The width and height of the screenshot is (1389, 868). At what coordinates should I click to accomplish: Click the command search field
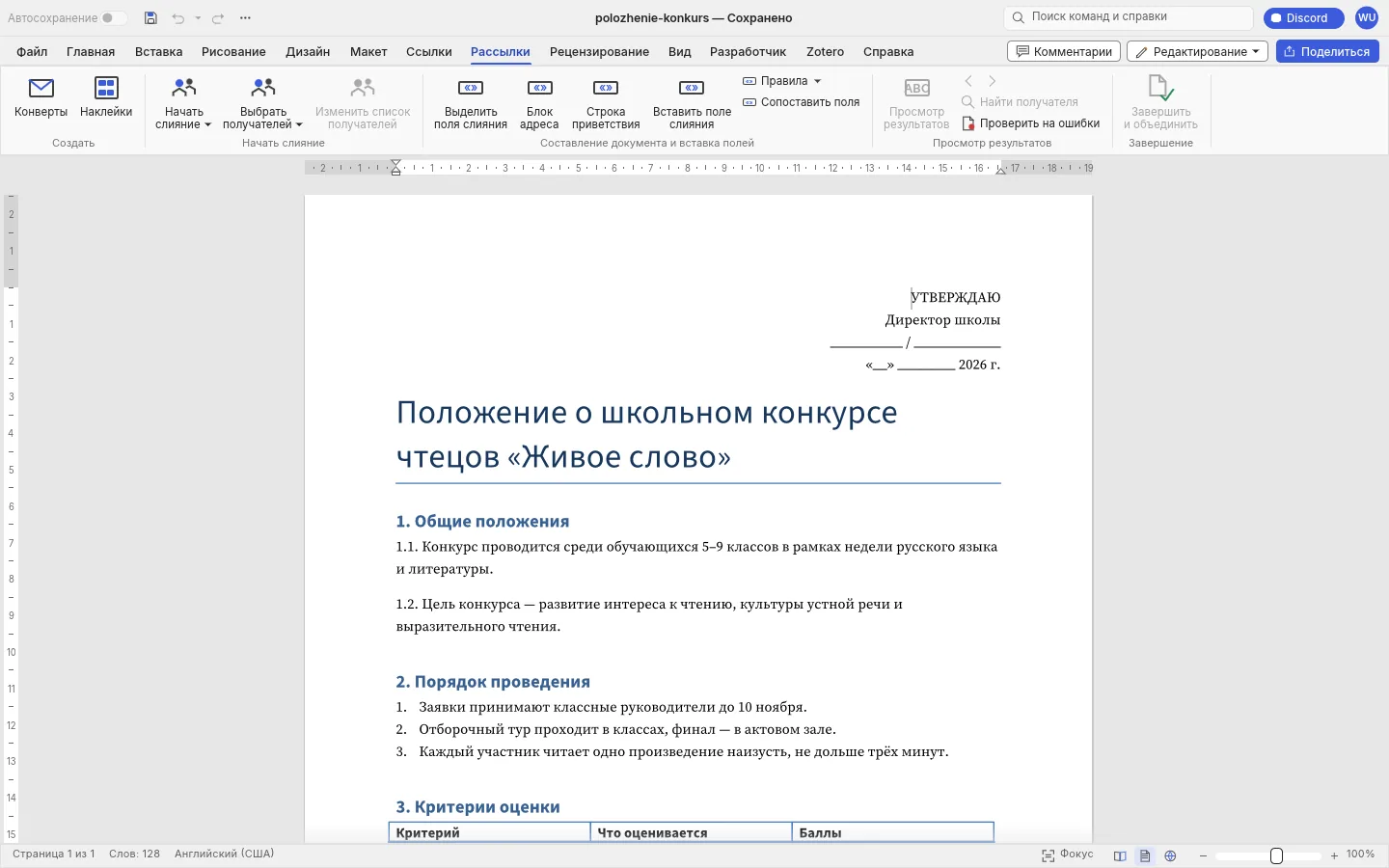coord(1129,17)
